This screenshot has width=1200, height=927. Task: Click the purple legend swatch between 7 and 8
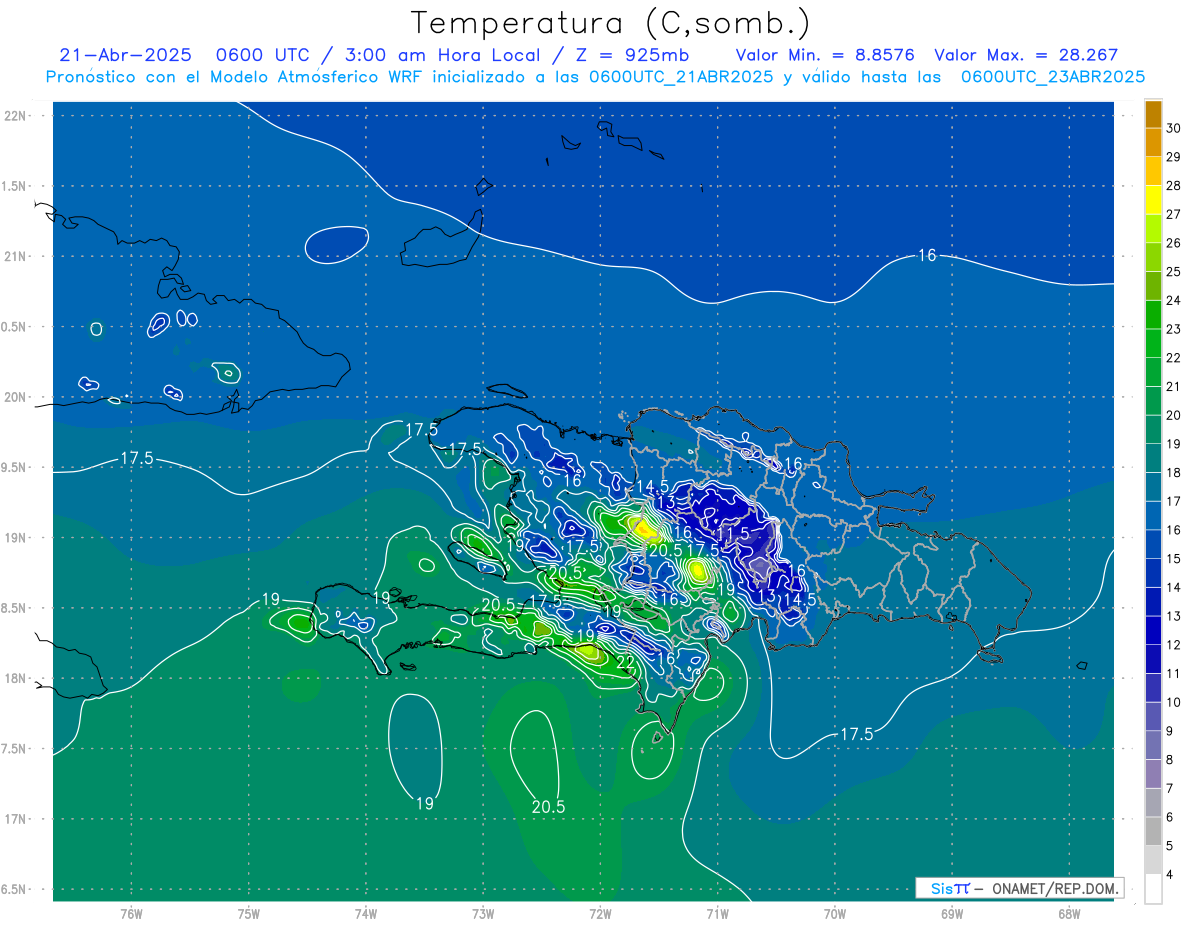[x=1153, y=774]
